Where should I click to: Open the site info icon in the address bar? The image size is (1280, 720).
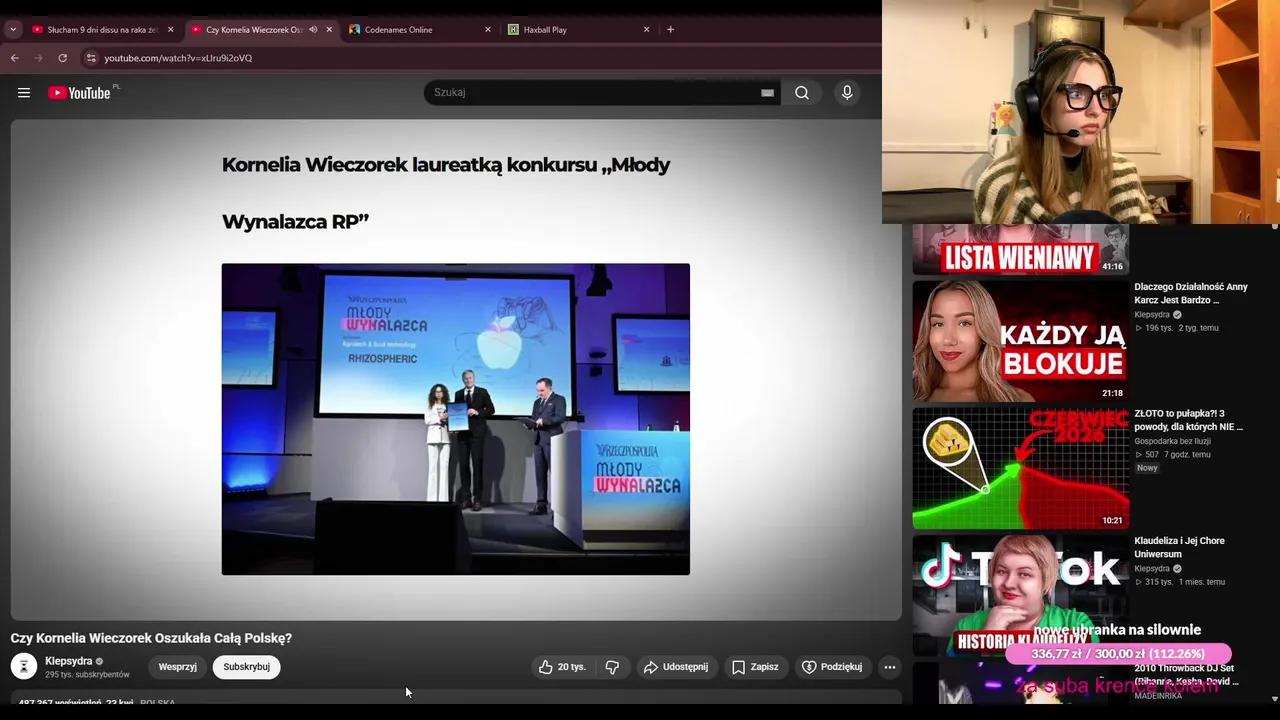click(91, 58)
